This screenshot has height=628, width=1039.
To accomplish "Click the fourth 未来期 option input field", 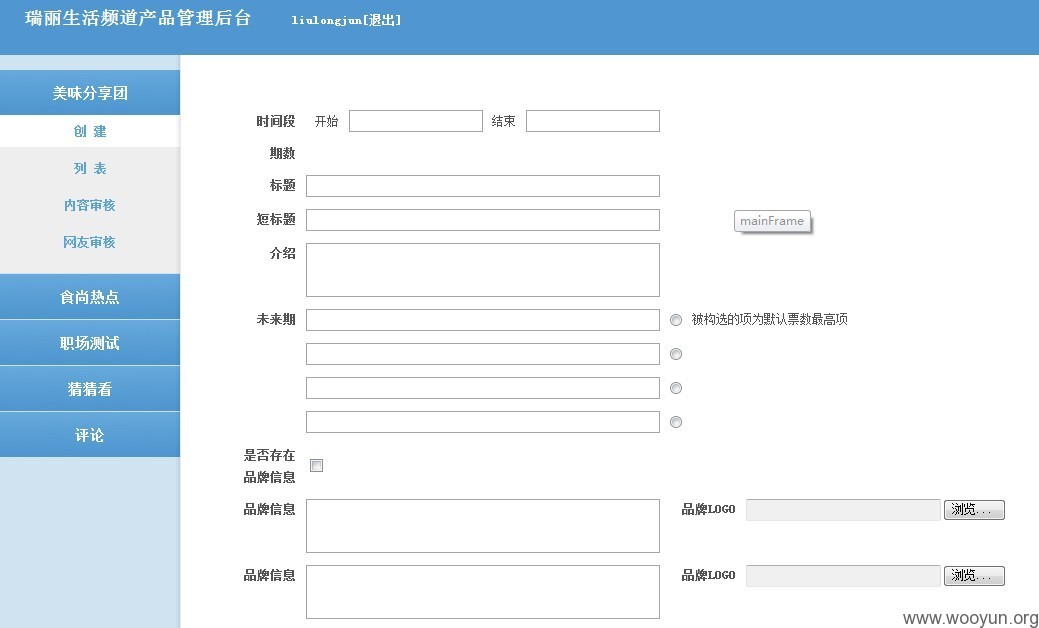I will coord(482,422).
